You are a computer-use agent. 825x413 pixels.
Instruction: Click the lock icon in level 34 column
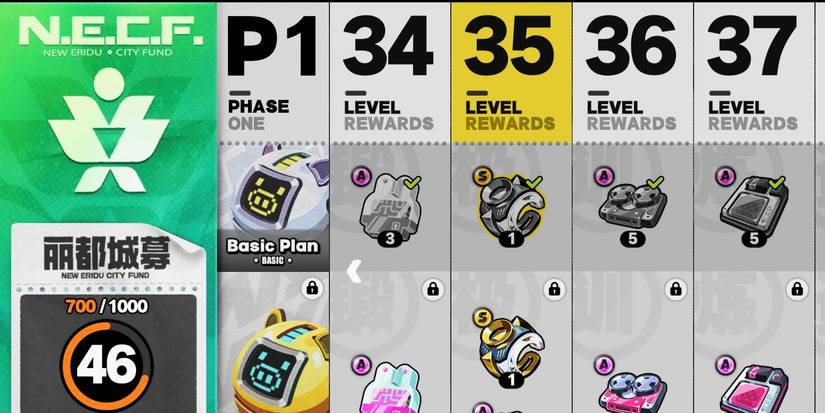[x=432, y=288]
